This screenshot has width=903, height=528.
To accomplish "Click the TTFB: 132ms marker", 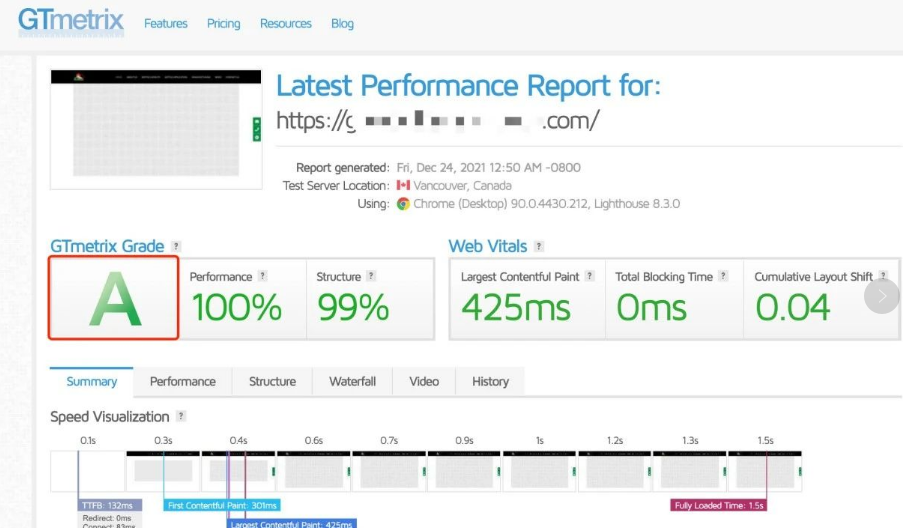I will tap(109, 506).
